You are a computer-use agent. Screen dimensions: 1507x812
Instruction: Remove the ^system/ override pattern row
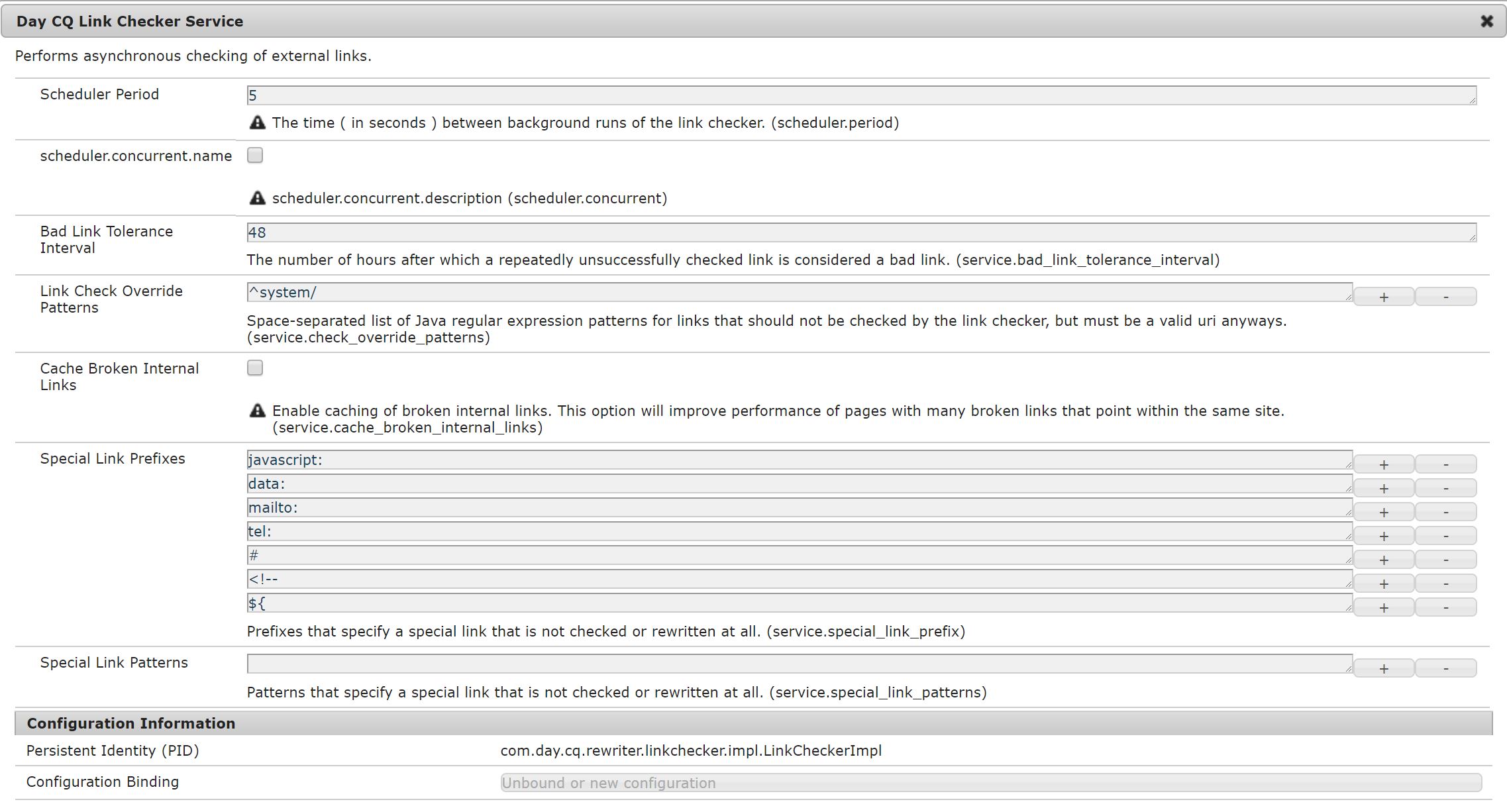click(x=1445, y=297)
